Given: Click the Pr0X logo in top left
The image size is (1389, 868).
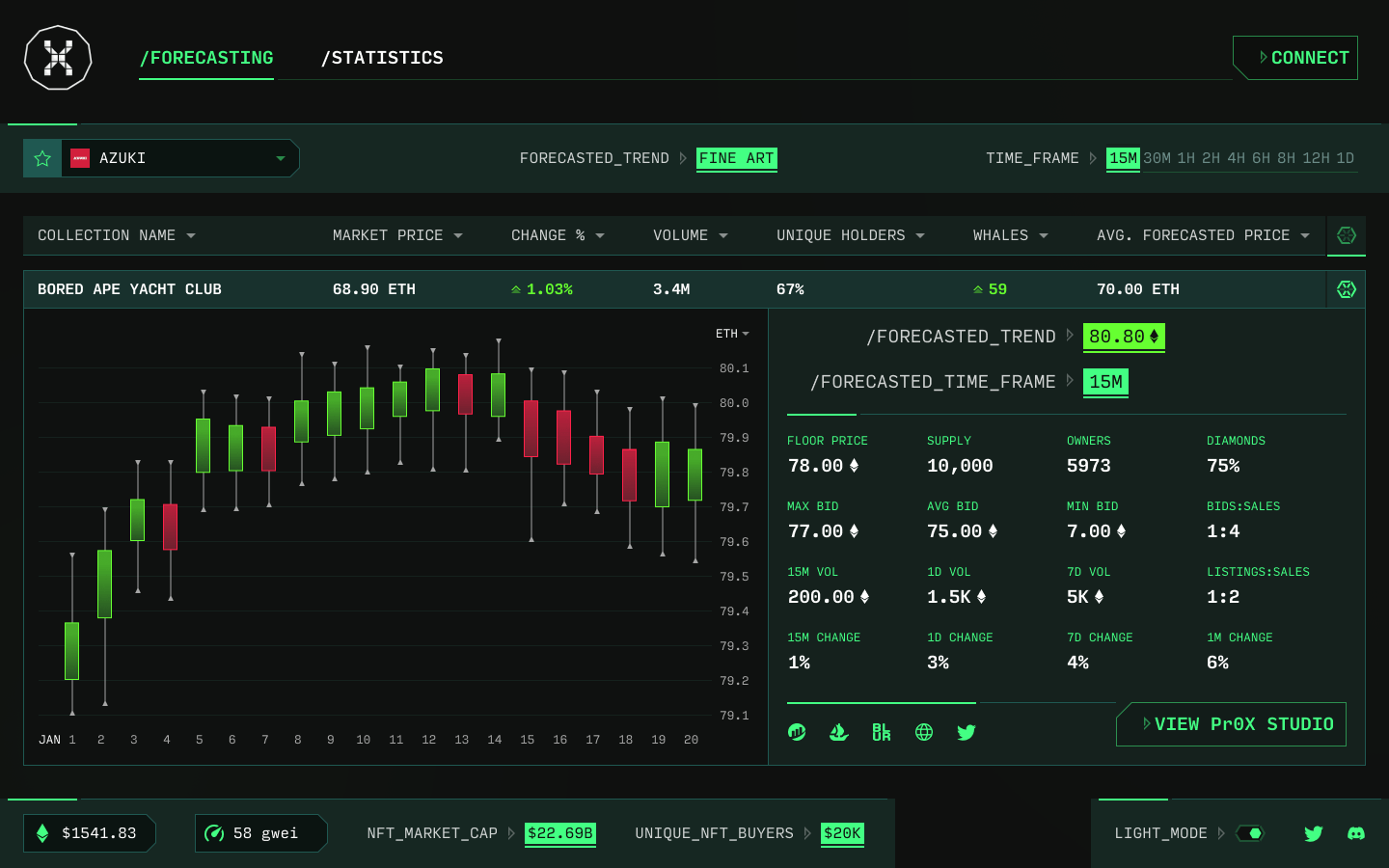Looking at the screenshot, I should click(x=58, y=58).
